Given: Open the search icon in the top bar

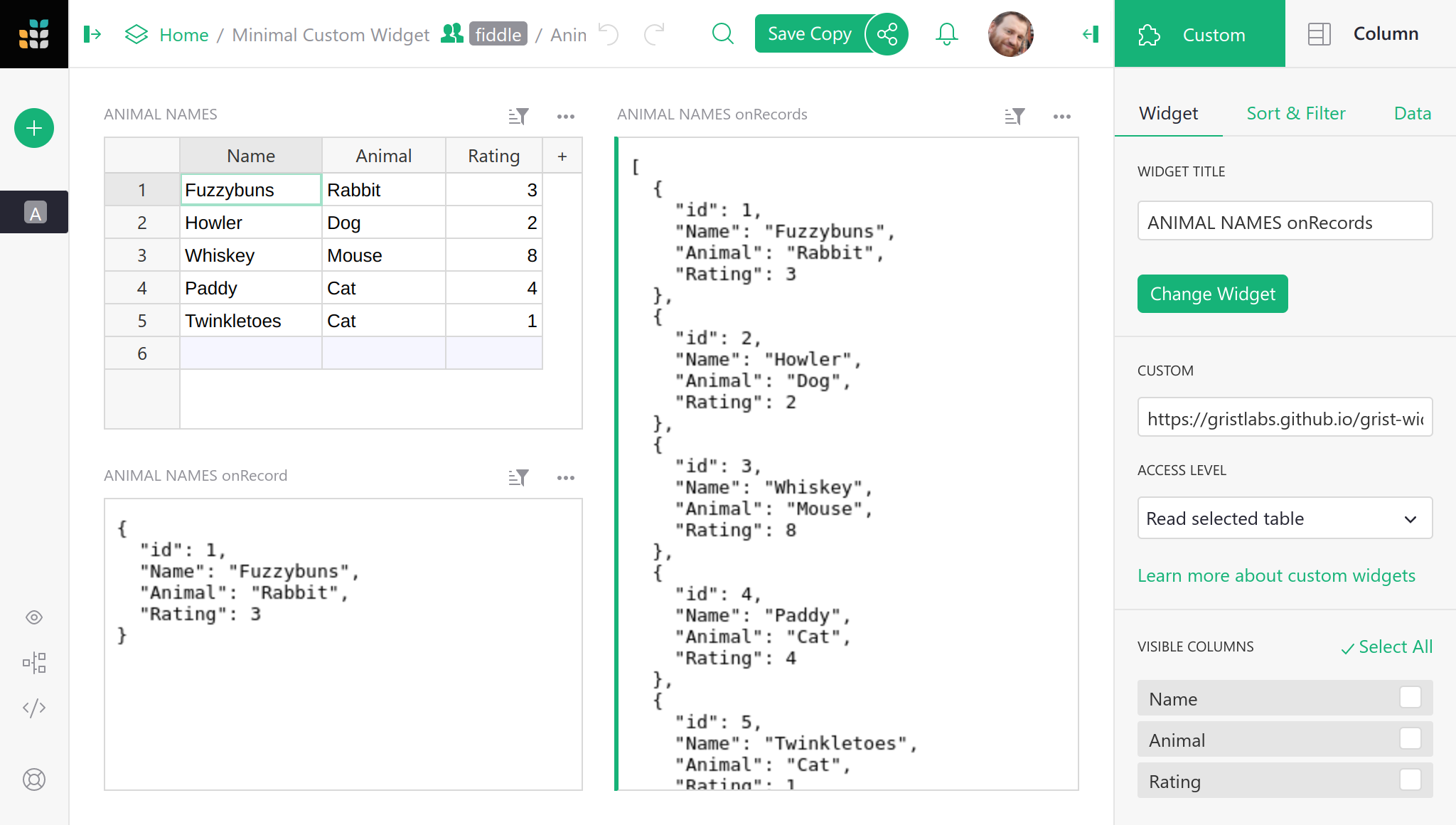Looking at the screenshot, I should 723,33.
